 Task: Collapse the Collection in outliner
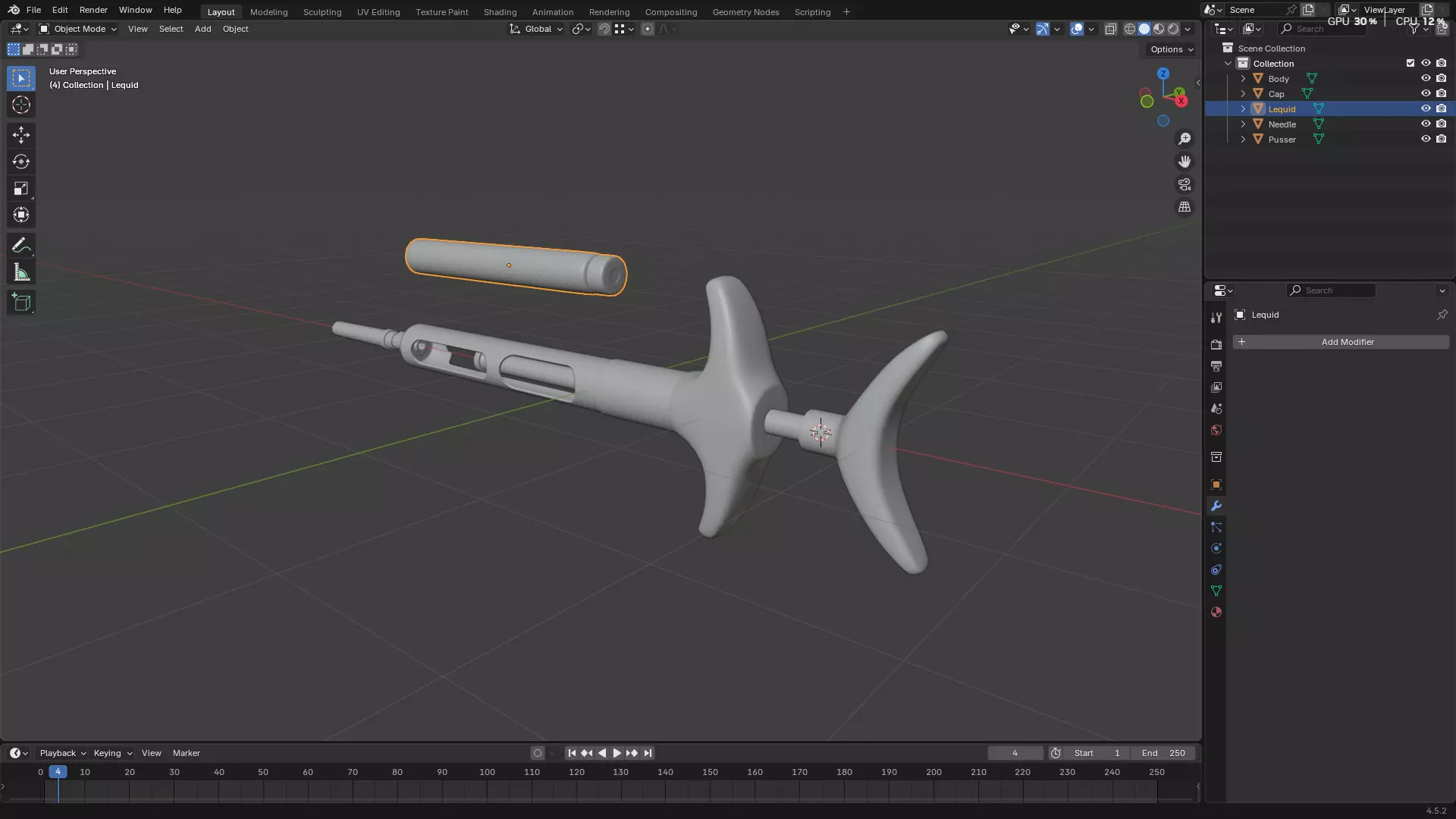[x=1228, y=63]
